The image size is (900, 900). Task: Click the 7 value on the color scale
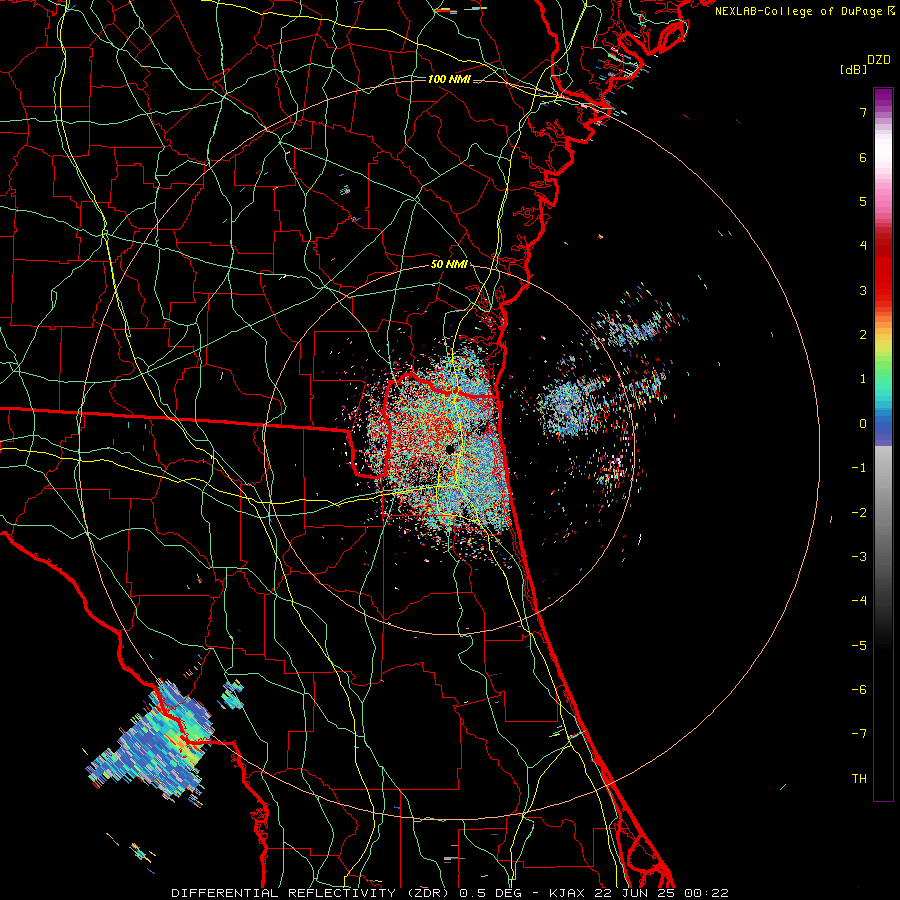863,112
